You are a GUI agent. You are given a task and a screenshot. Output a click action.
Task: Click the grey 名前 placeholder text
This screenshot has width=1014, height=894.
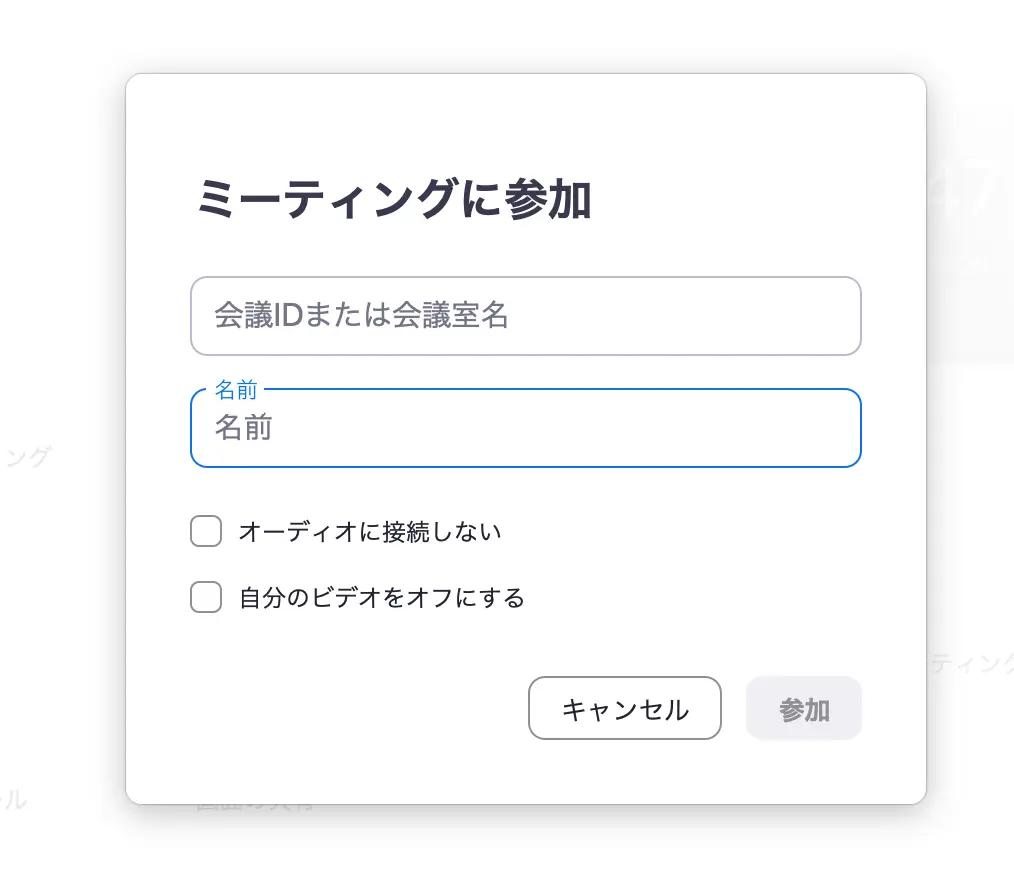[243, 428]
